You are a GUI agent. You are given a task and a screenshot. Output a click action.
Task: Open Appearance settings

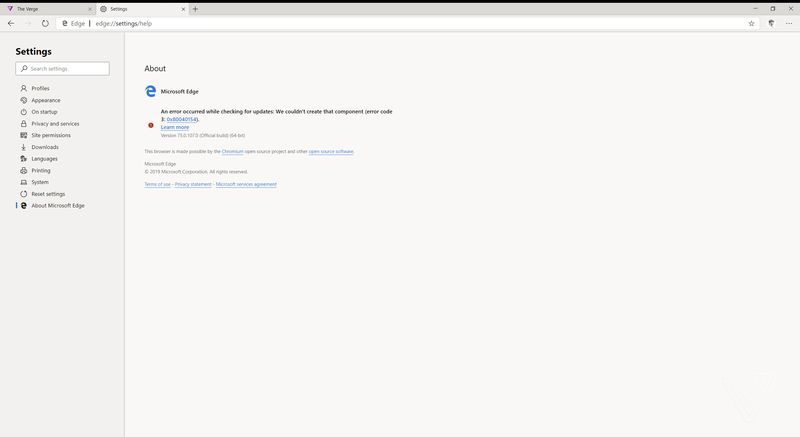(x=45, y=100)
